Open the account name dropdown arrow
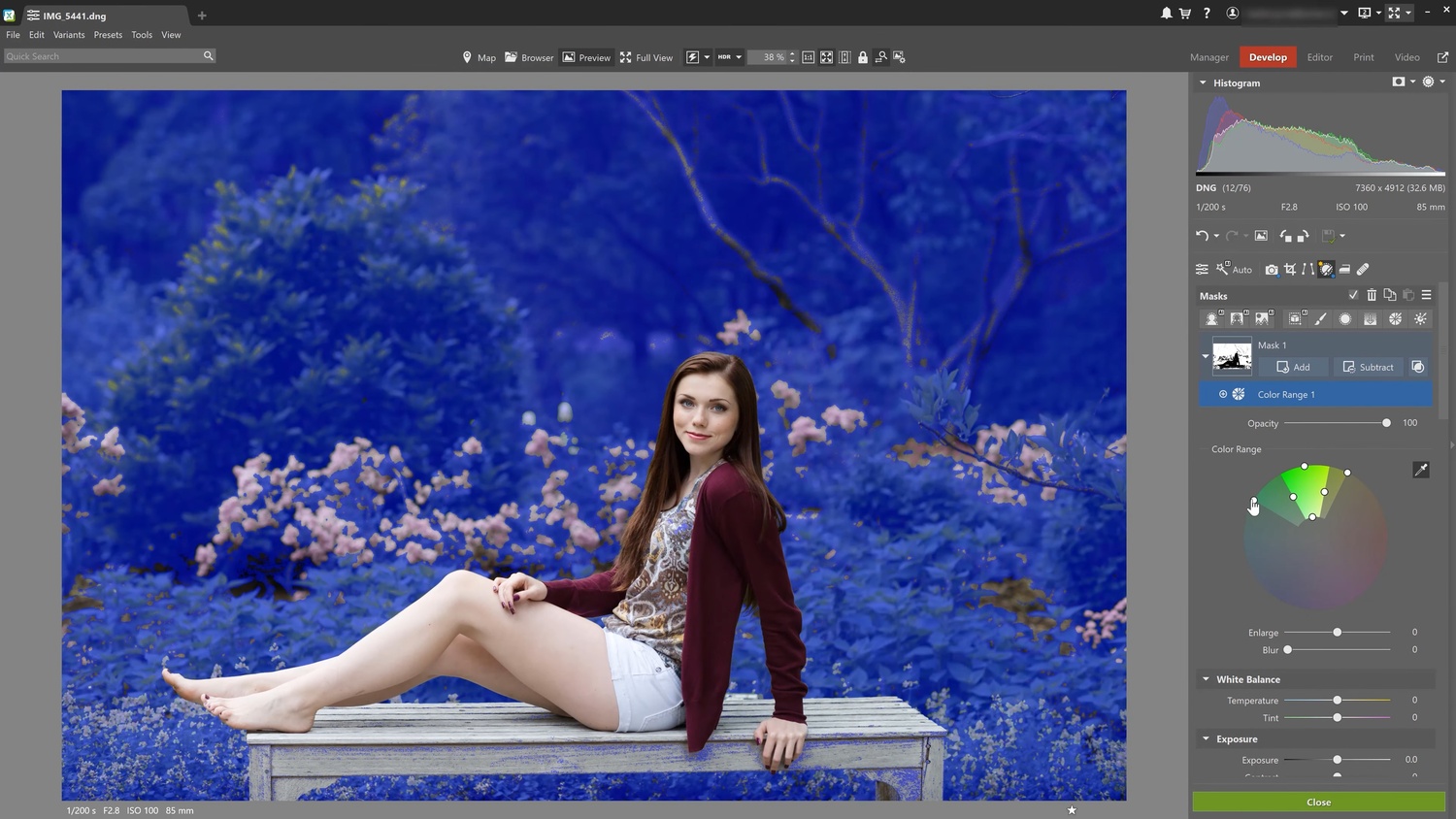The width and height of the screenshot is (1456, 819). coord(1344,14)
